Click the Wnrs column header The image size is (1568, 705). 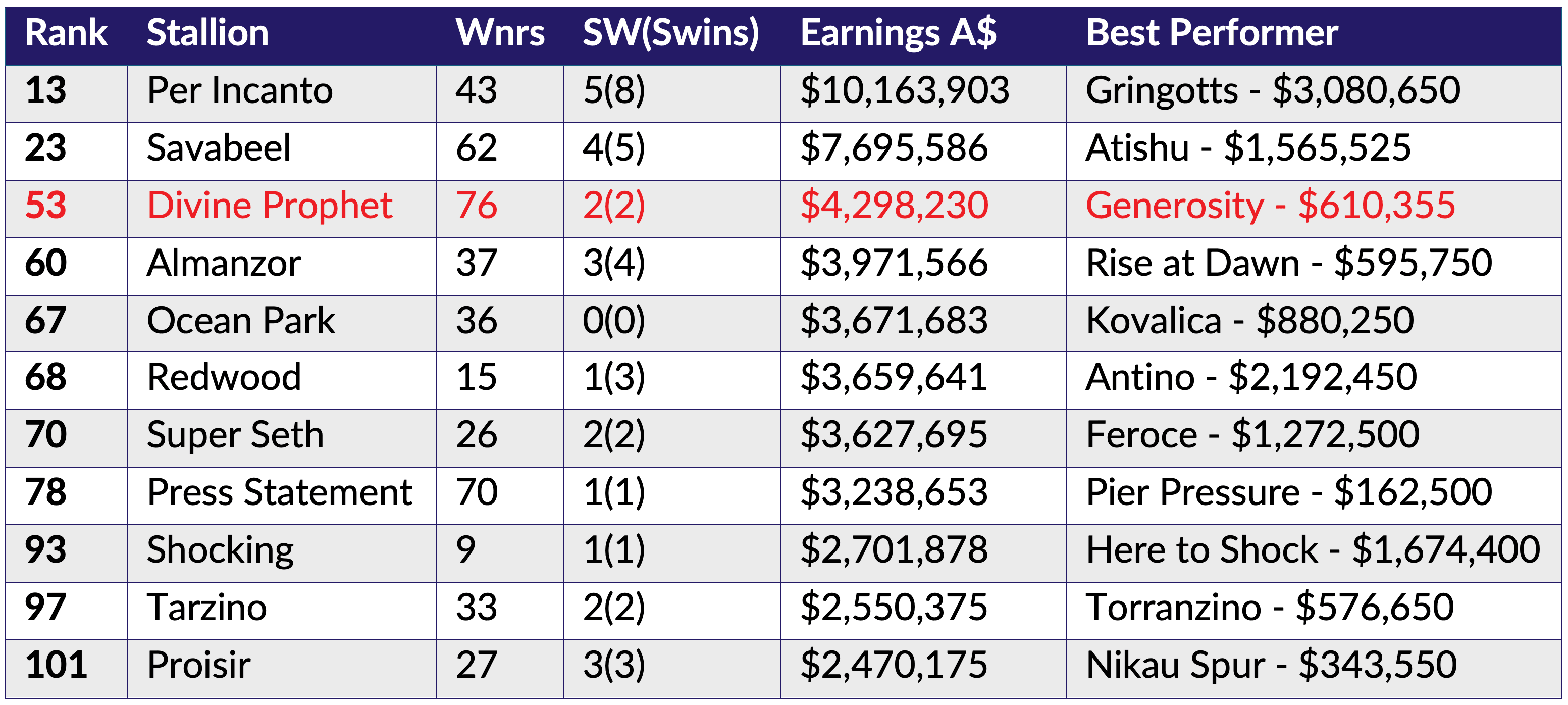(x=500, y=33)
